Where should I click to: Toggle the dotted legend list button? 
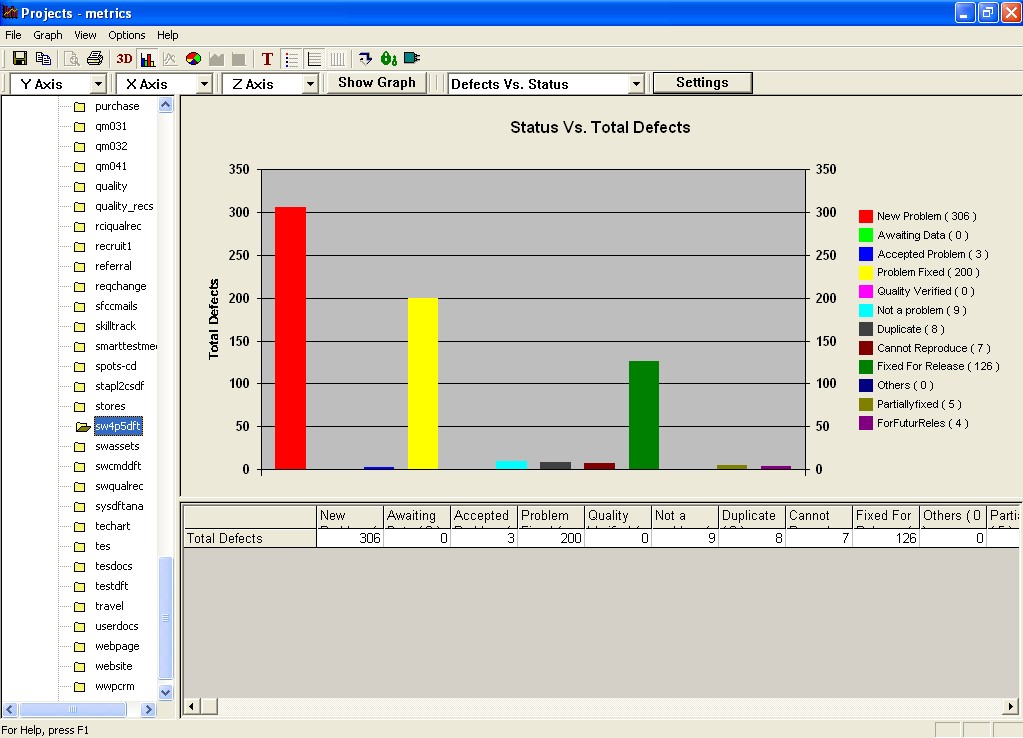(291, 59)
